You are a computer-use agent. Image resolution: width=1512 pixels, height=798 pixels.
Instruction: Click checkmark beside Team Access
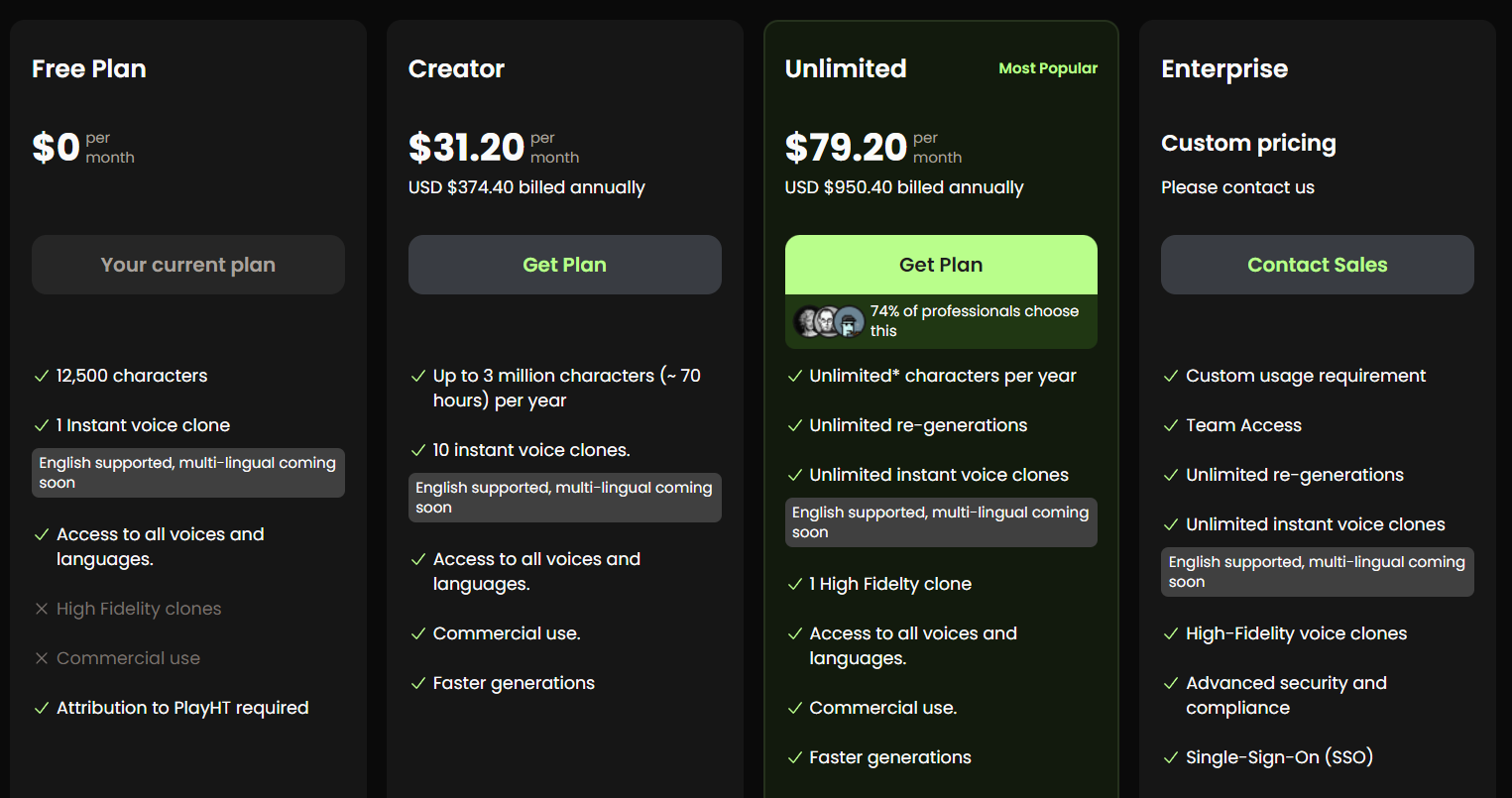(1171, 426)
